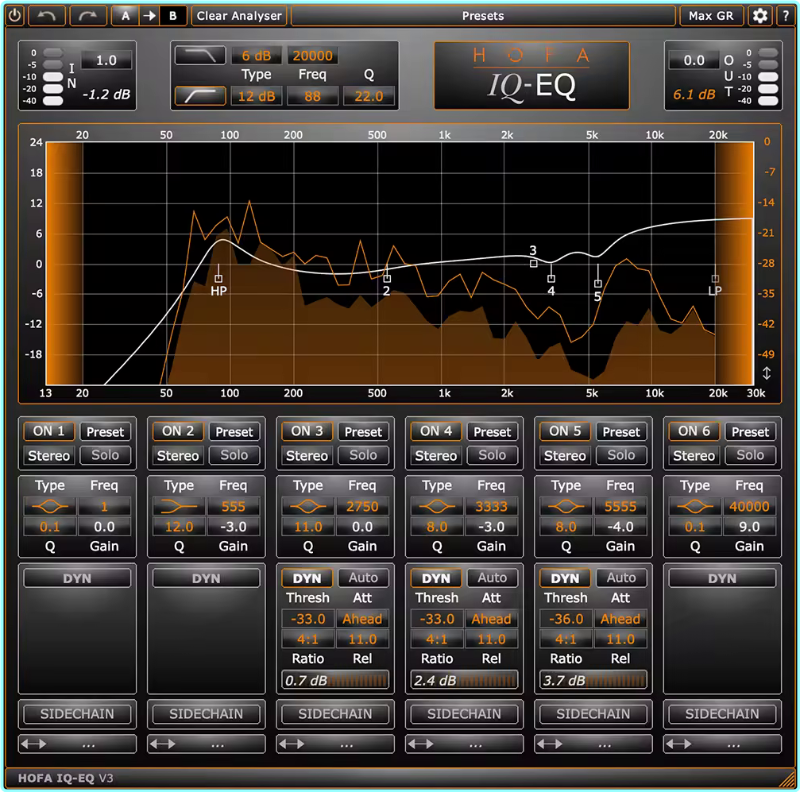The height and width of the screenshot is (792, 800).
Task: Toggle ON 3 band switch
Action: (x=307, y=431)
